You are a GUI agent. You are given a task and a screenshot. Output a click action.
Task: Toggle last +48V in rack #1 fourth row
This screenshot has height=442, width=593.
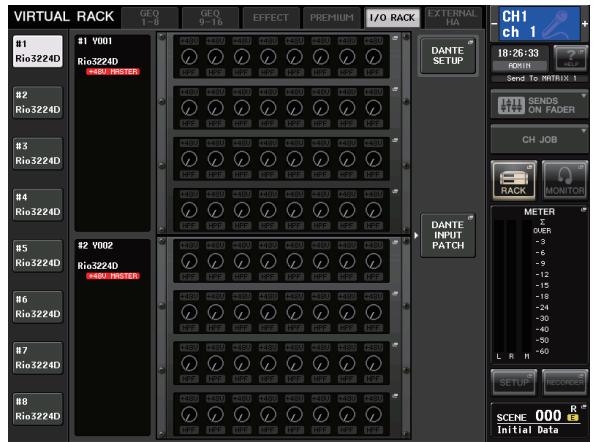374,194
